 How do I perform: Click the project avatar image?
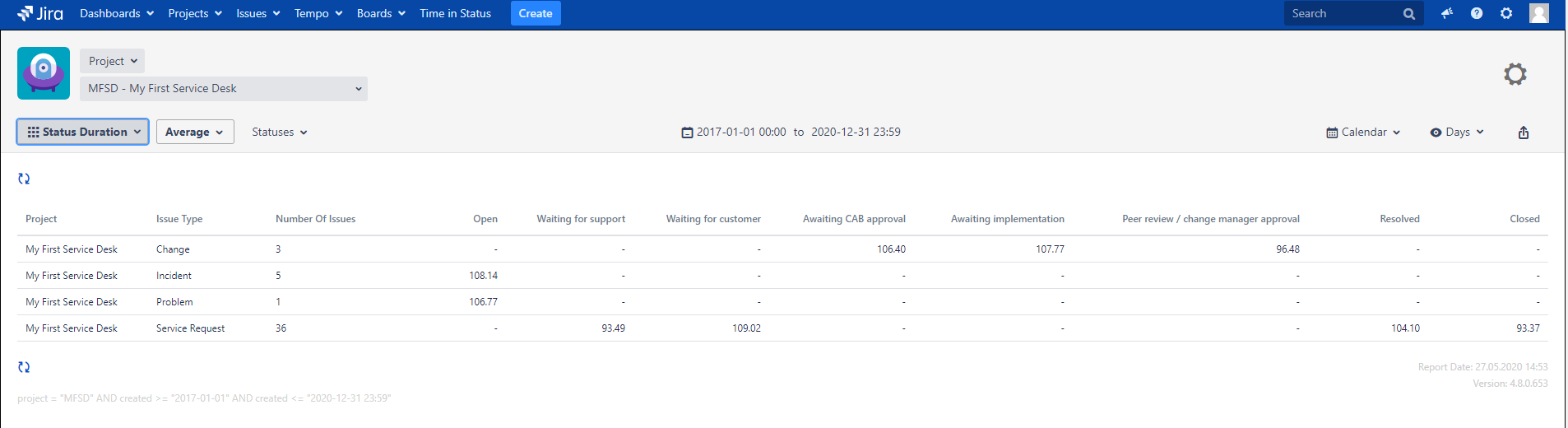44,73
